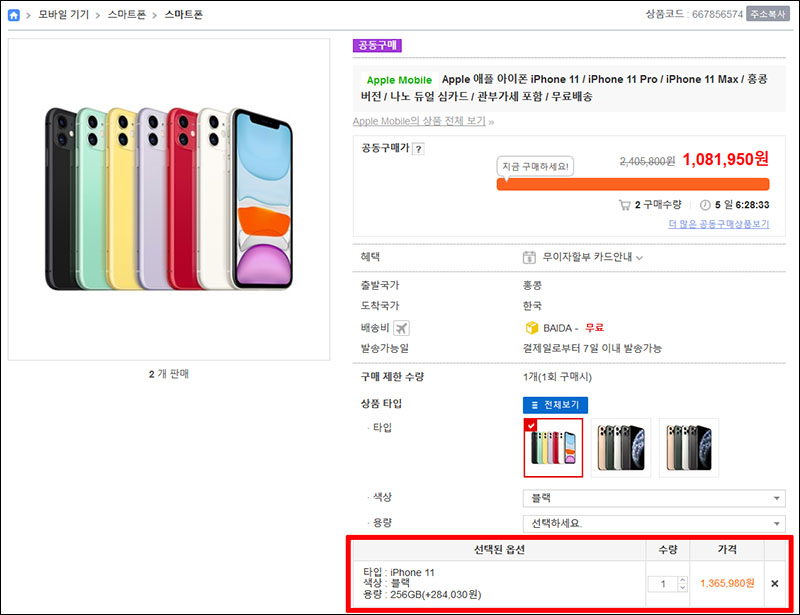Viewport: 800px width, 615px height.
Task: Click 전체보기 product type button
Action: 555,405
